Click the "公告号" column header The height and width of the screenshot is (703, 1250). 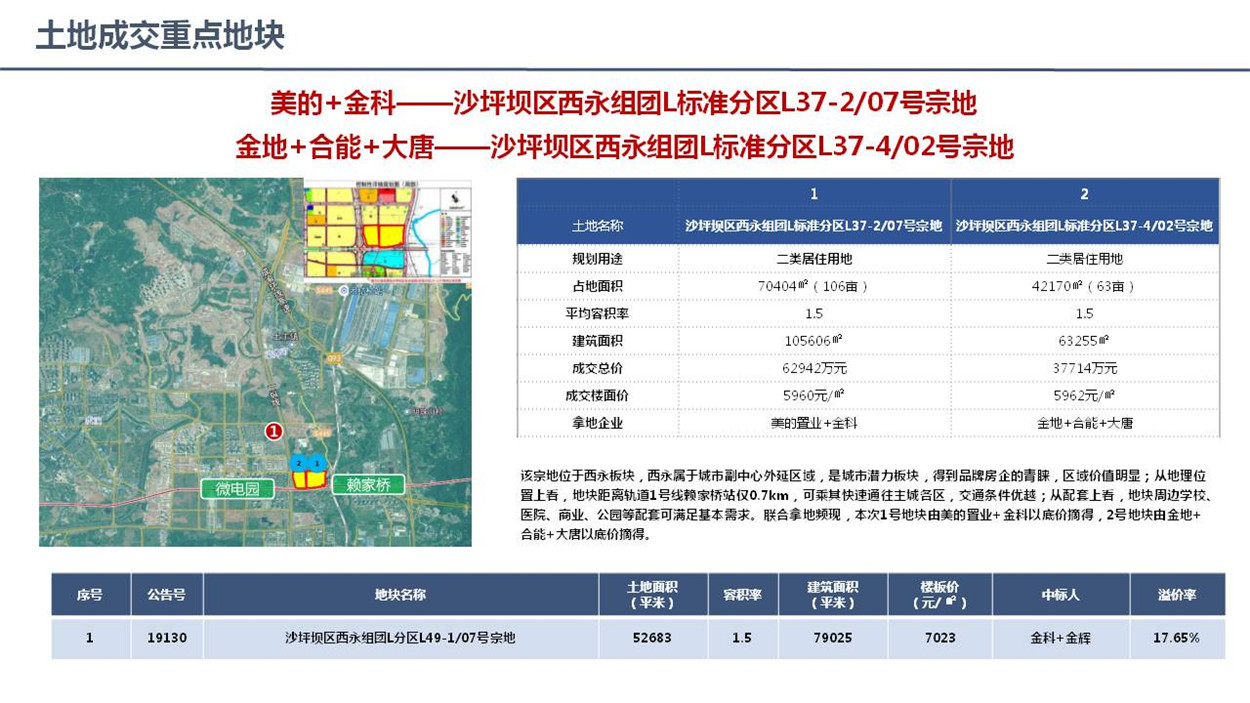point(166,594)
